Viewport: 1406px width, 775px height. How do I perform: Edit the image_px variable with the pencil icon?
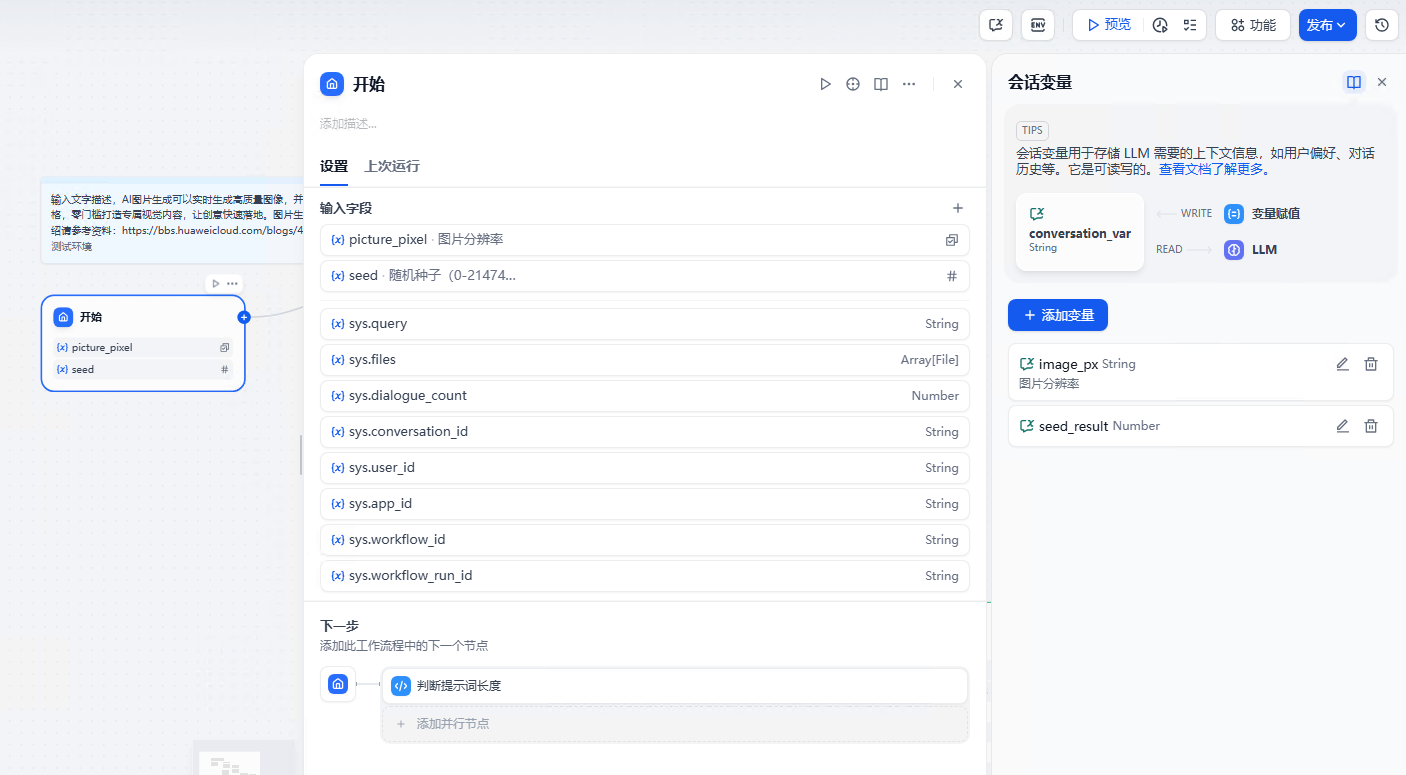pyautogui.click(x=1342, y=364)
